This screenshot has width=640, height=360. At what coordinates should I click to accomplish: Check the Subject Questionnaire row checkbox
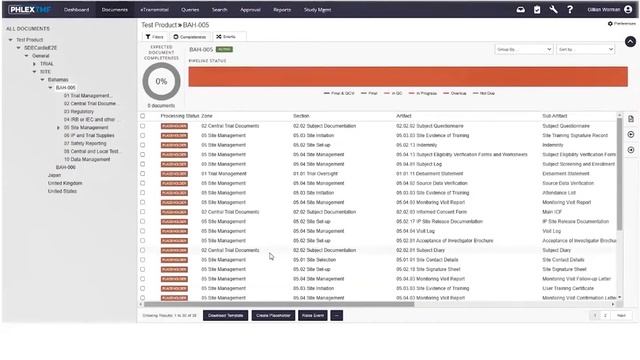point(142,126)
